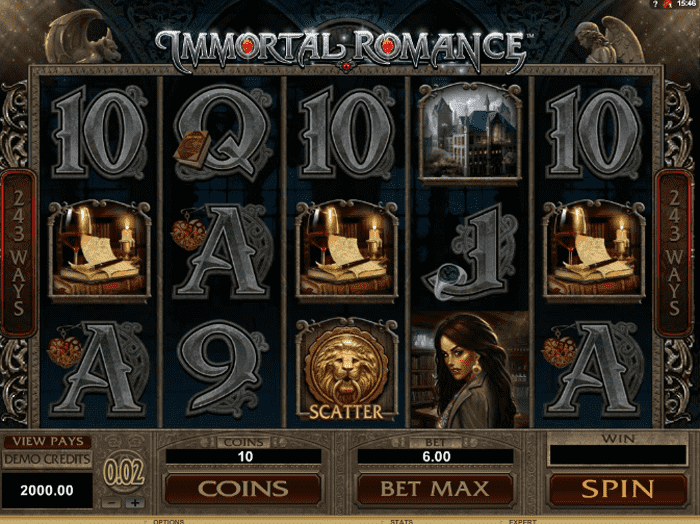The image size is (700, 524).
Task: Toggle the muted sound icon
Action: [x=668, y=4]
